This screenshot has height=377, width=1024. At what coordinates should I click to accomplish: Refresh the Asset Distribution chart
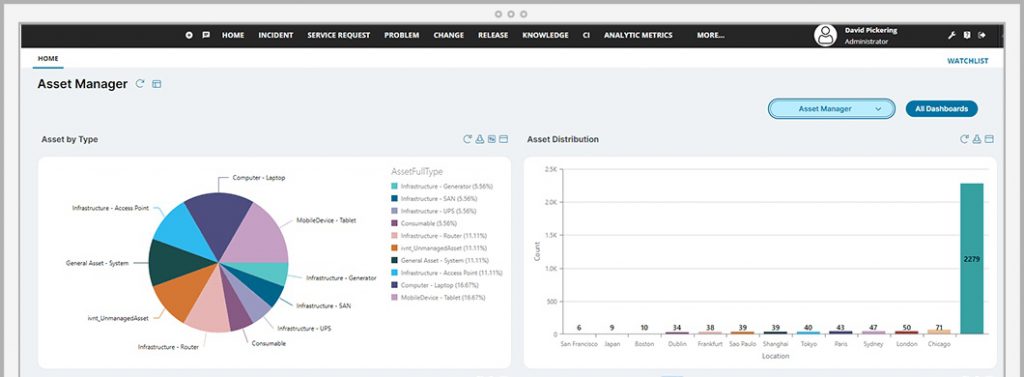pos(965,139)
